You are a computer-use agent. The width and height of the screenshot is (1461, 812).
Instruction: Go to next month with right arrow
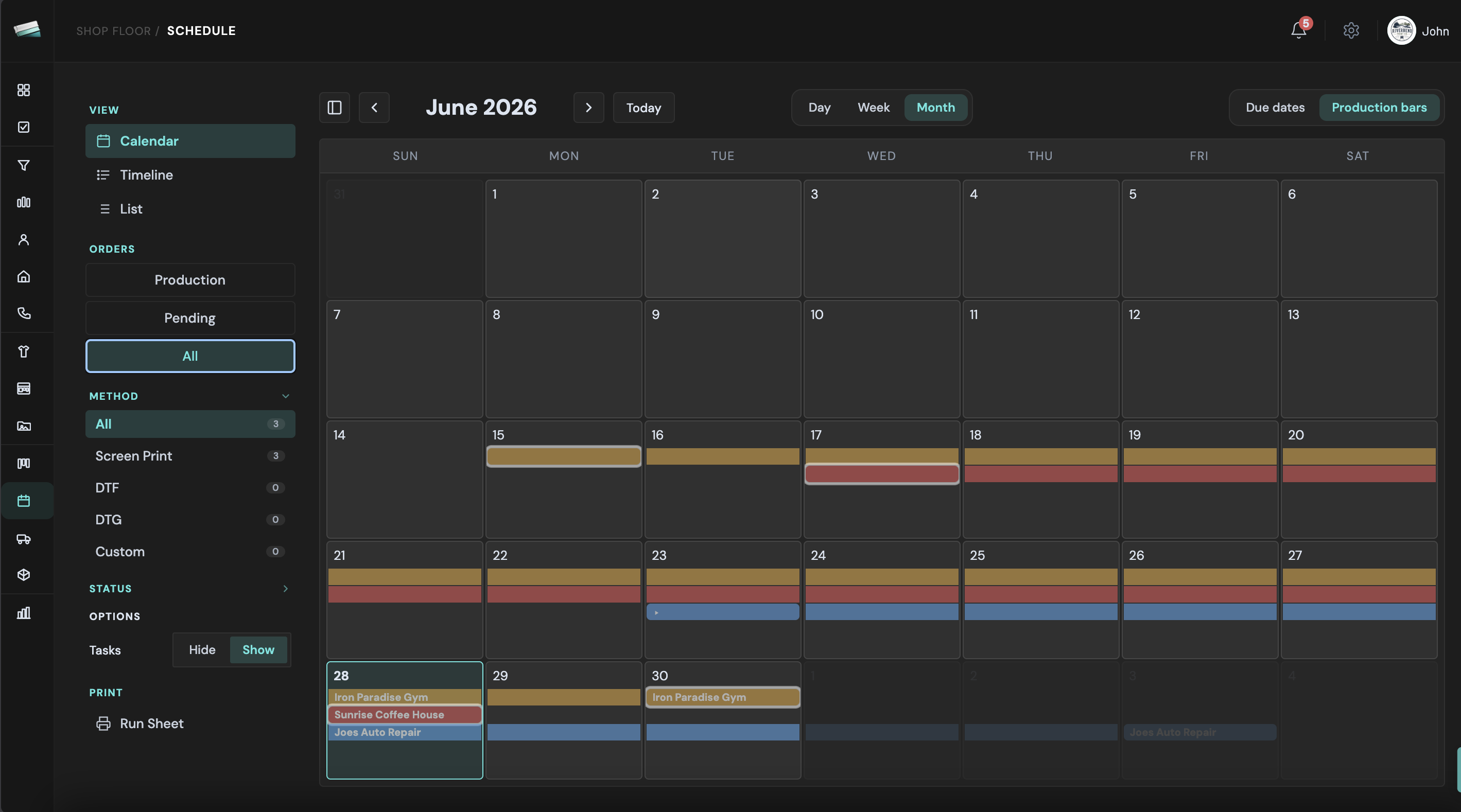click(x=589, y=108)
